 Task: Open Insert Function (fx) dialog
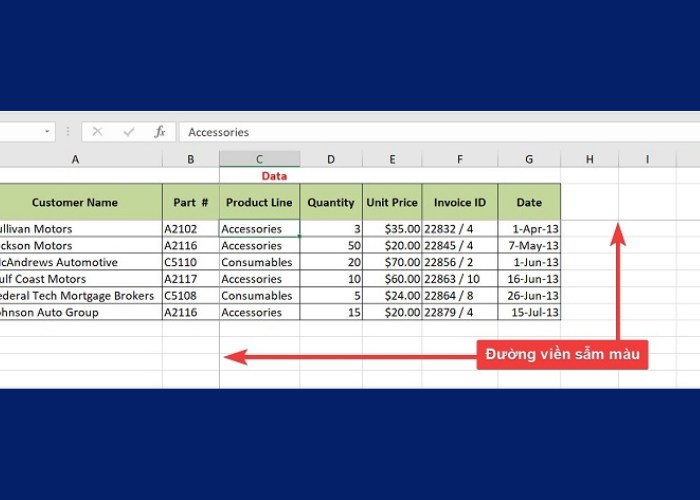click(x=159, y=132)
